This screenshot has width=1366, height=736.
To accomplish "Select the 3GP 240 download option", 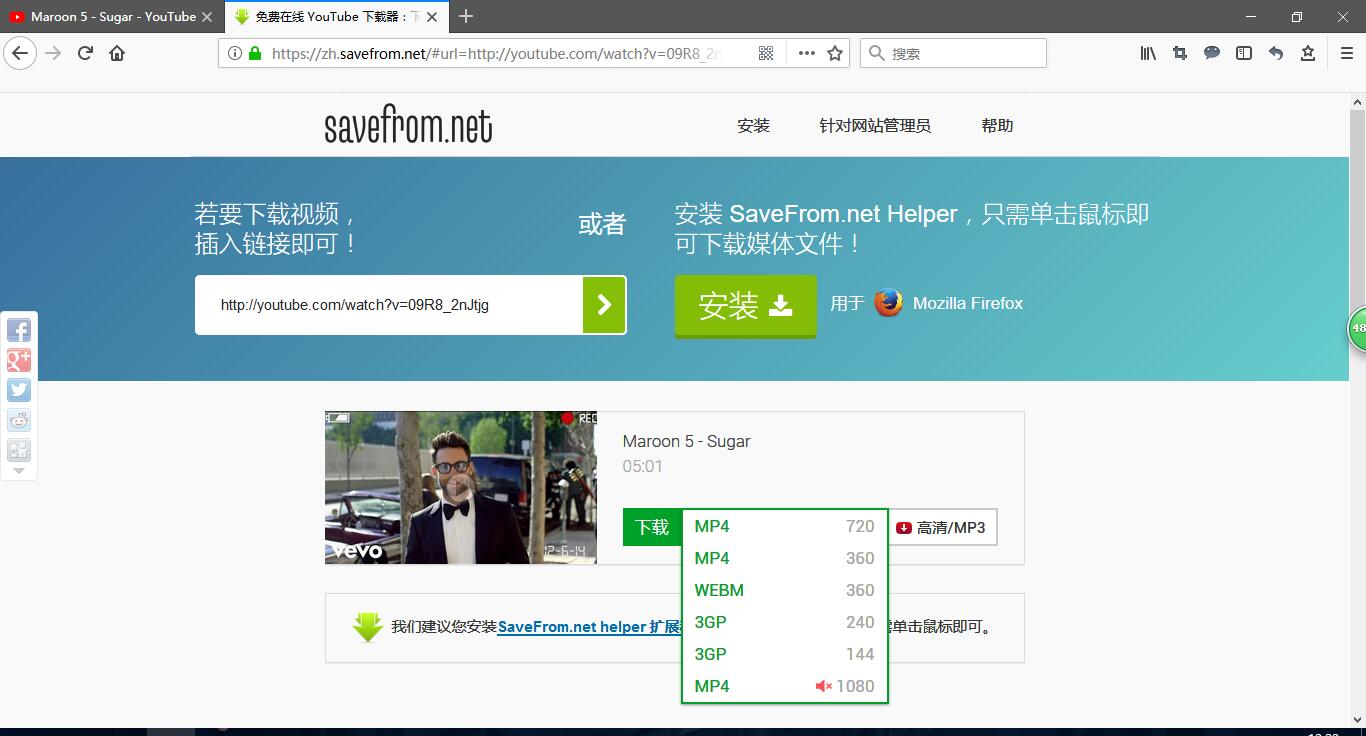I will coord(784,622).
